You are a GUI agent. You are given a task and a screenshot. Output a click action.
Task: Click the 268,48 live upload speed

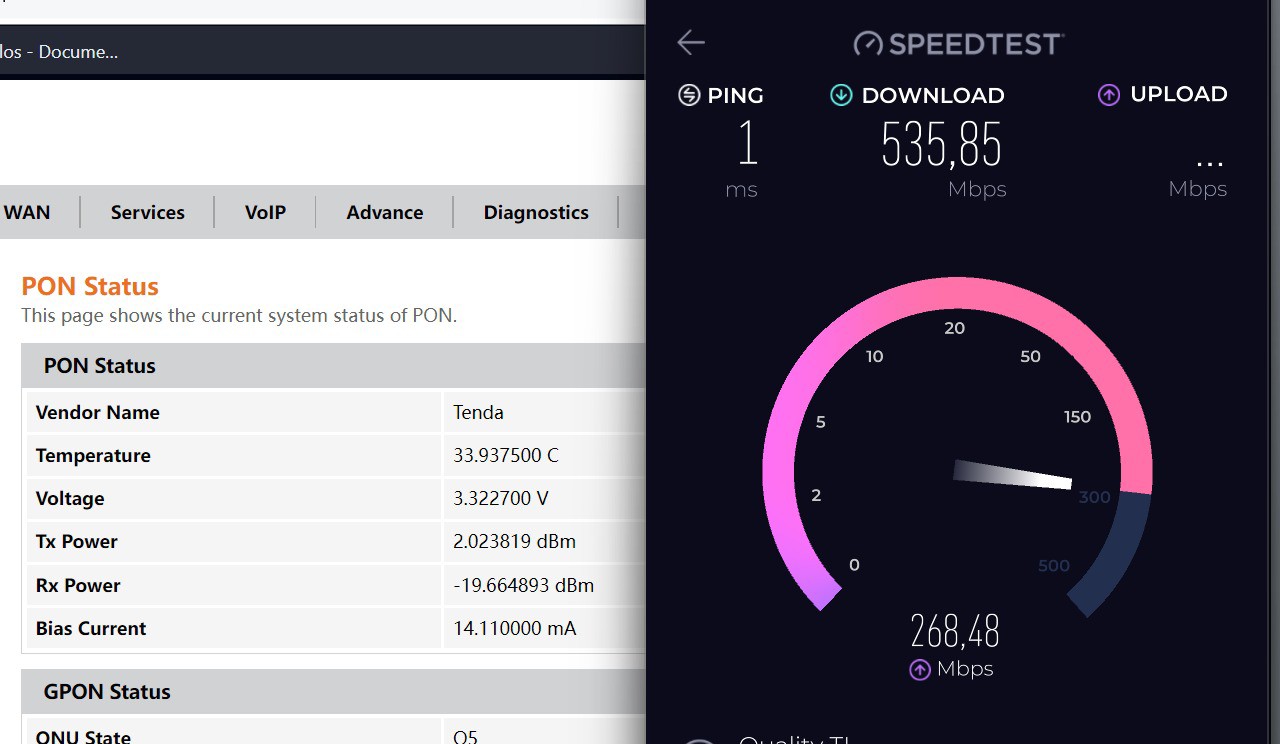955,632
